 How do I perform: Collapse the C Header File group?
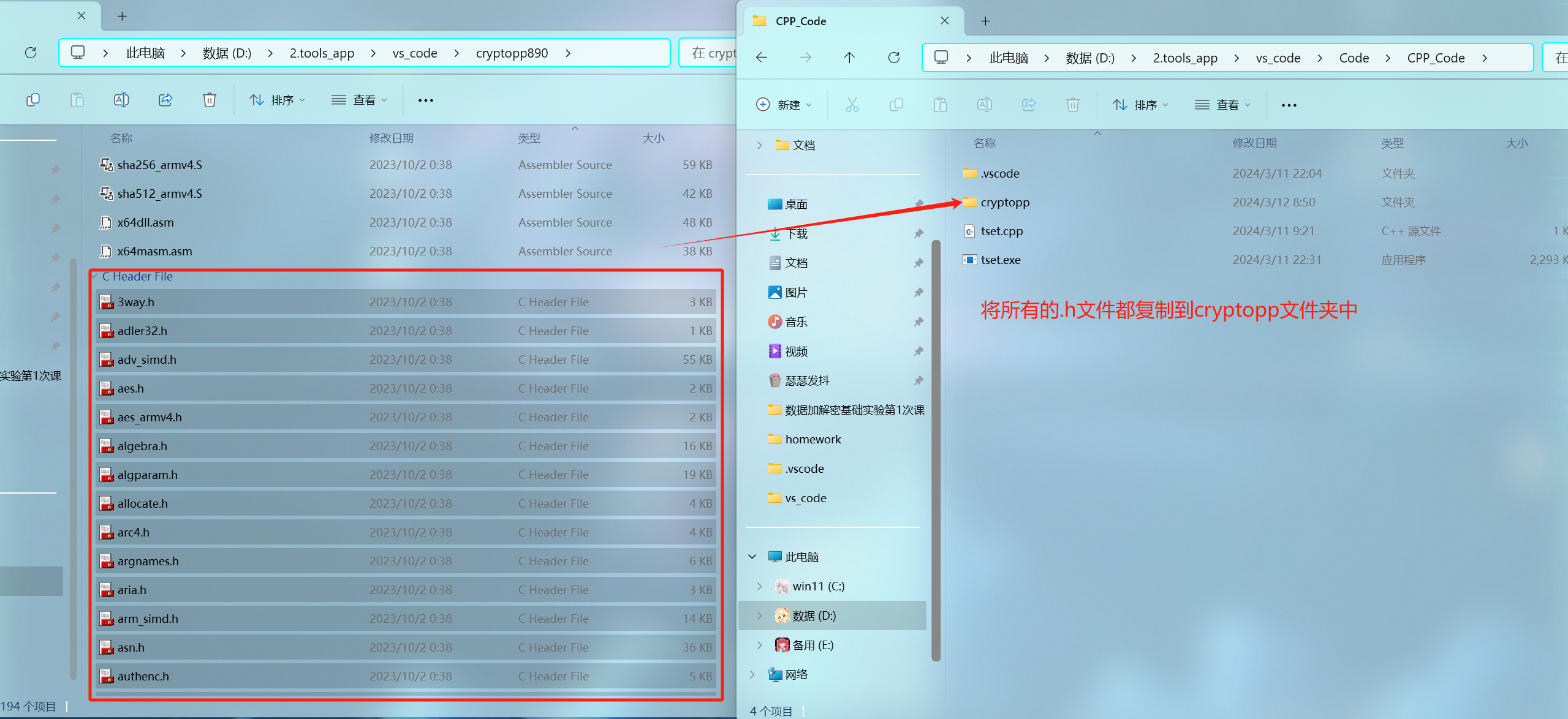point(95,277)
